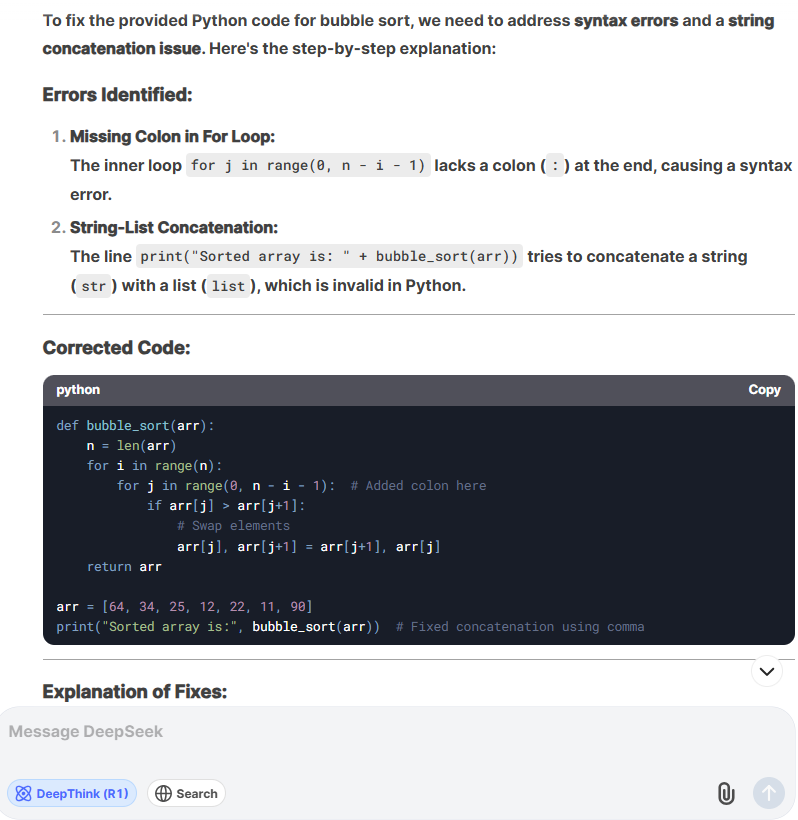Viewport: 798px width, 820px height.
Task: Click 'Missing Colon in For Loop:' item
Action: pos(173,136)
